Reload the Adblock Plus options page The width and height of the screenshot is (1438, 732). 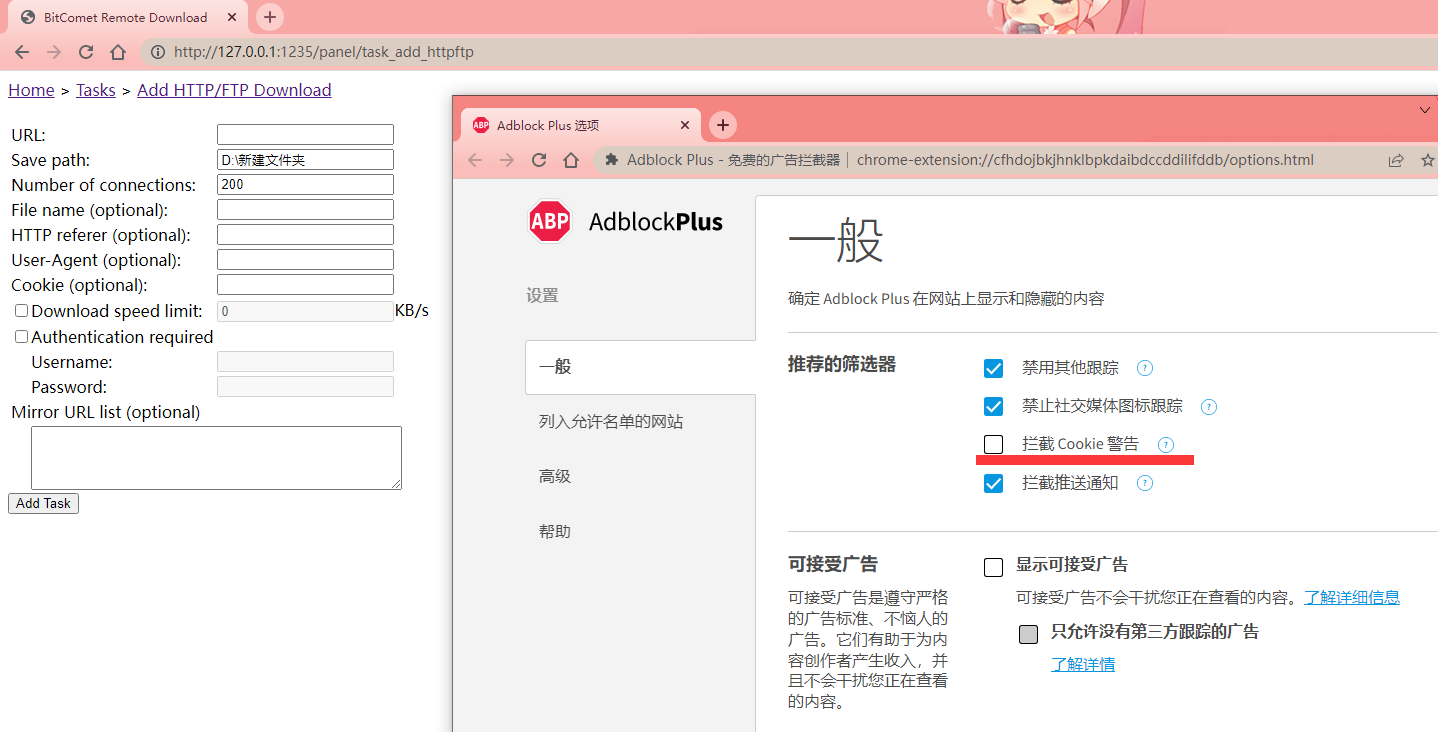click(539, 160)
